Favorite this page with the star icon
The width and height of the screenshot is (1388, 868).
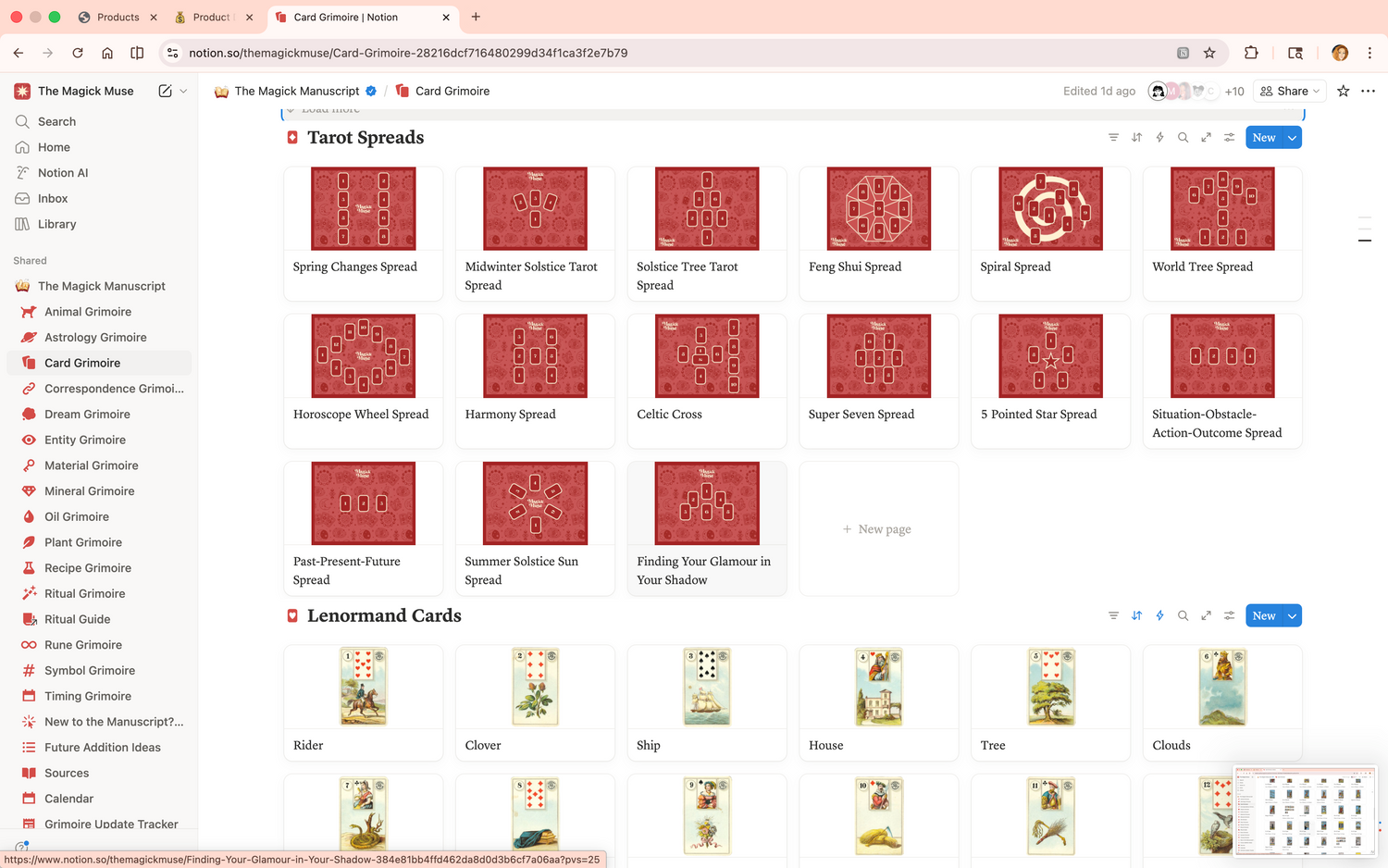click(1343, 91)
